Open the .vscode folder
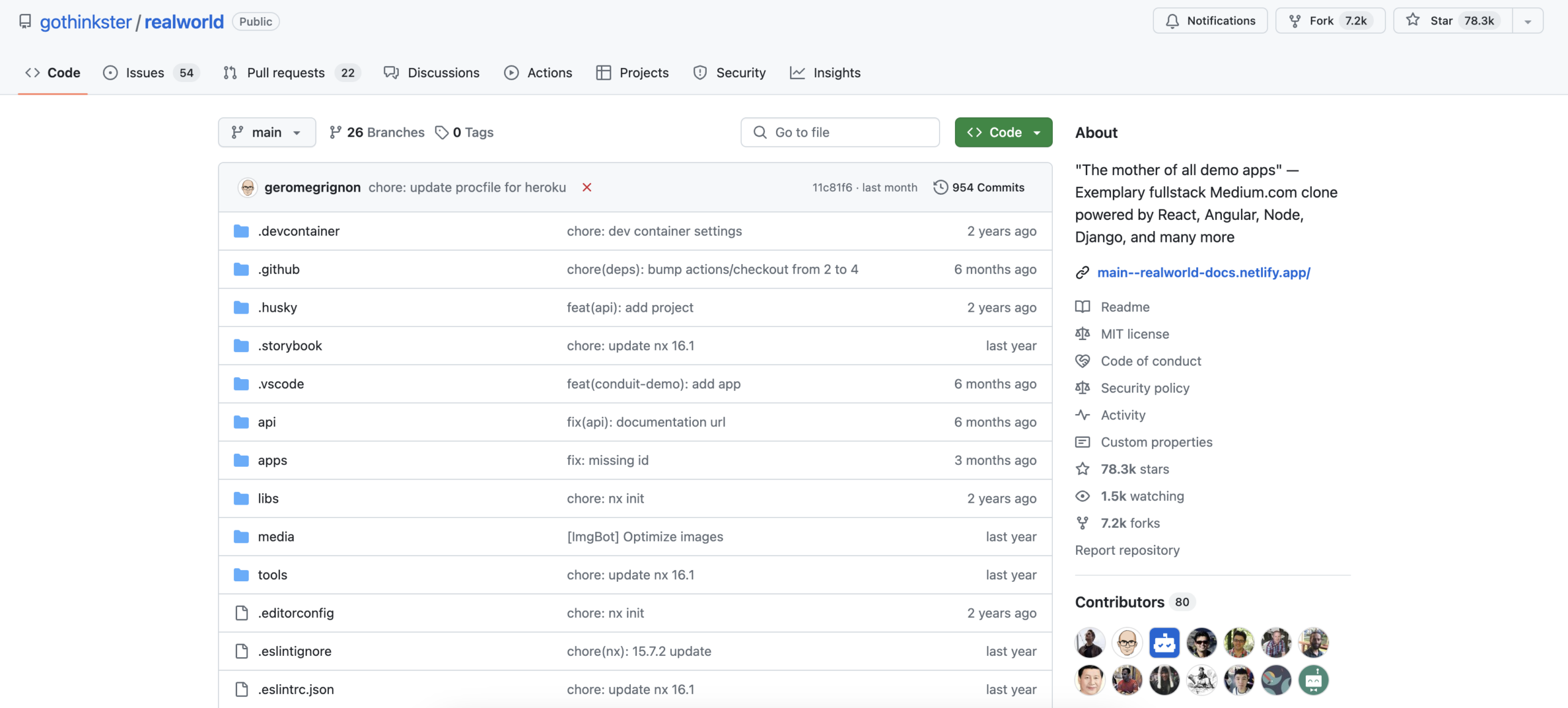This screenshot has width=1568, height=708. point(281,384)
